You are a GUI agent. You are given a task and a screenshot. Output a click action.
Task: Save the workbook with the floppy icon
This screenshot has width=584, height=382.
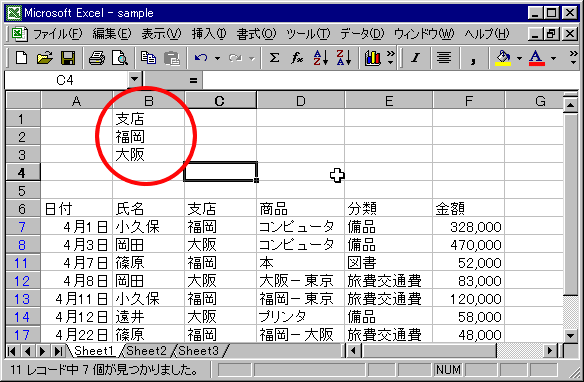click(68, 58)
